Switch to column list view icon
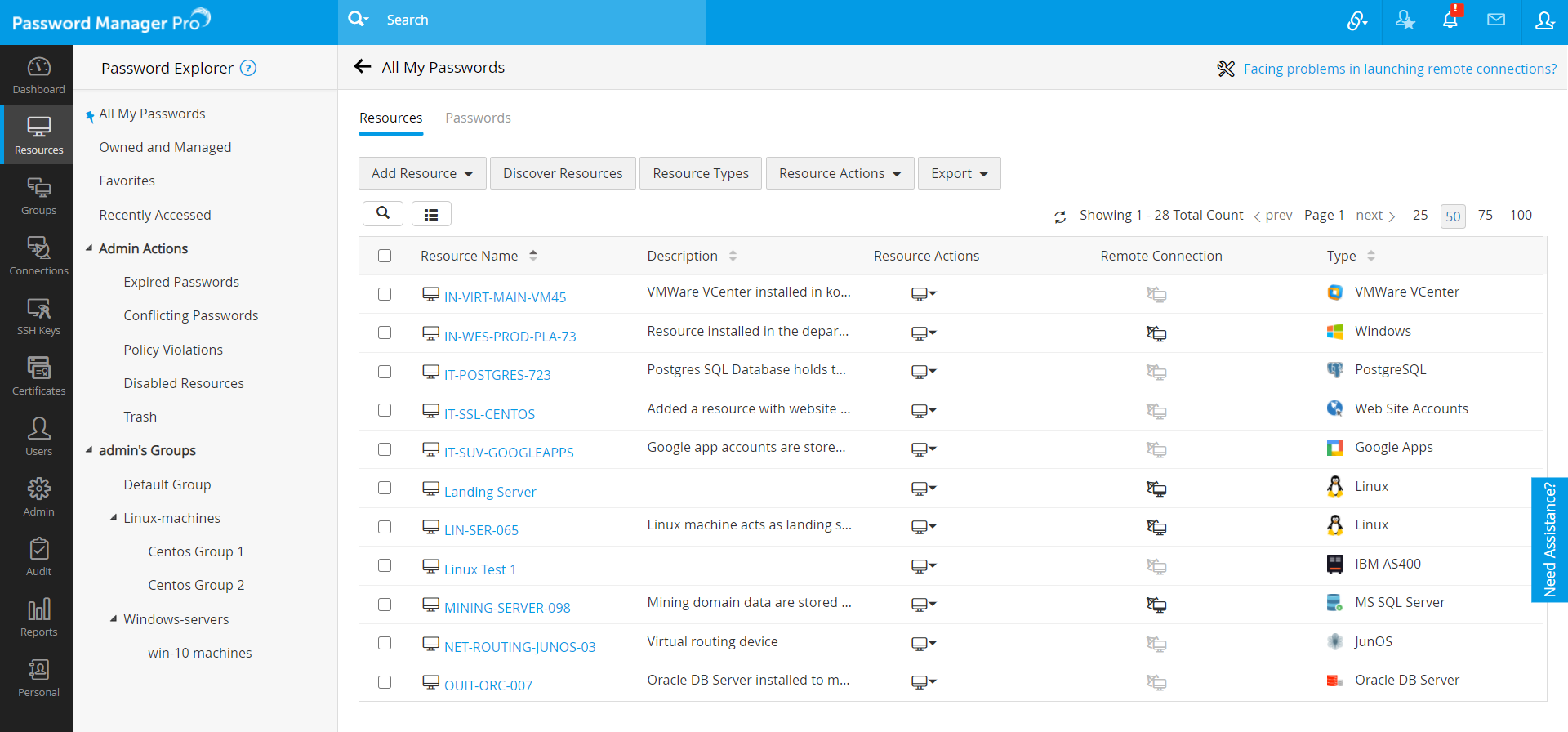The width and height of the screenshot is (1568, 732). 431,214
